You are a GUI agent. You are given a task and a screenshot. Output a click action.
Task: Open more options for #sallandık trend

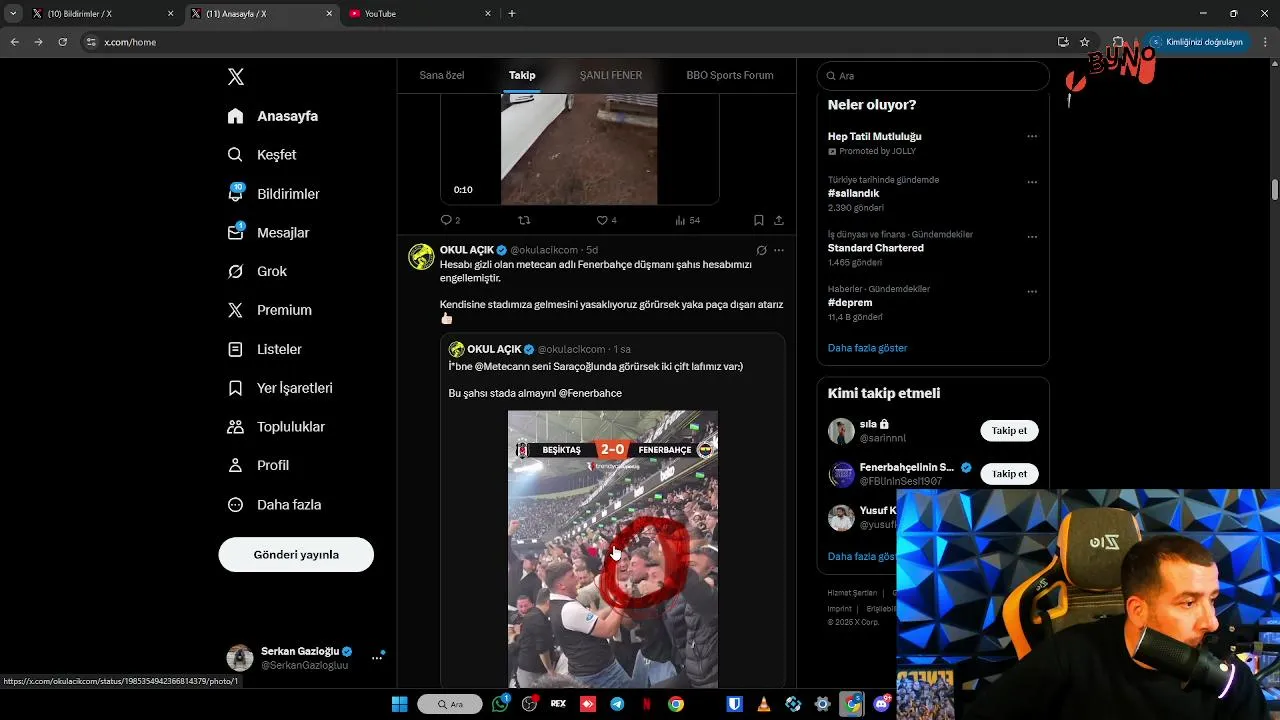(x=1032, y=183)
